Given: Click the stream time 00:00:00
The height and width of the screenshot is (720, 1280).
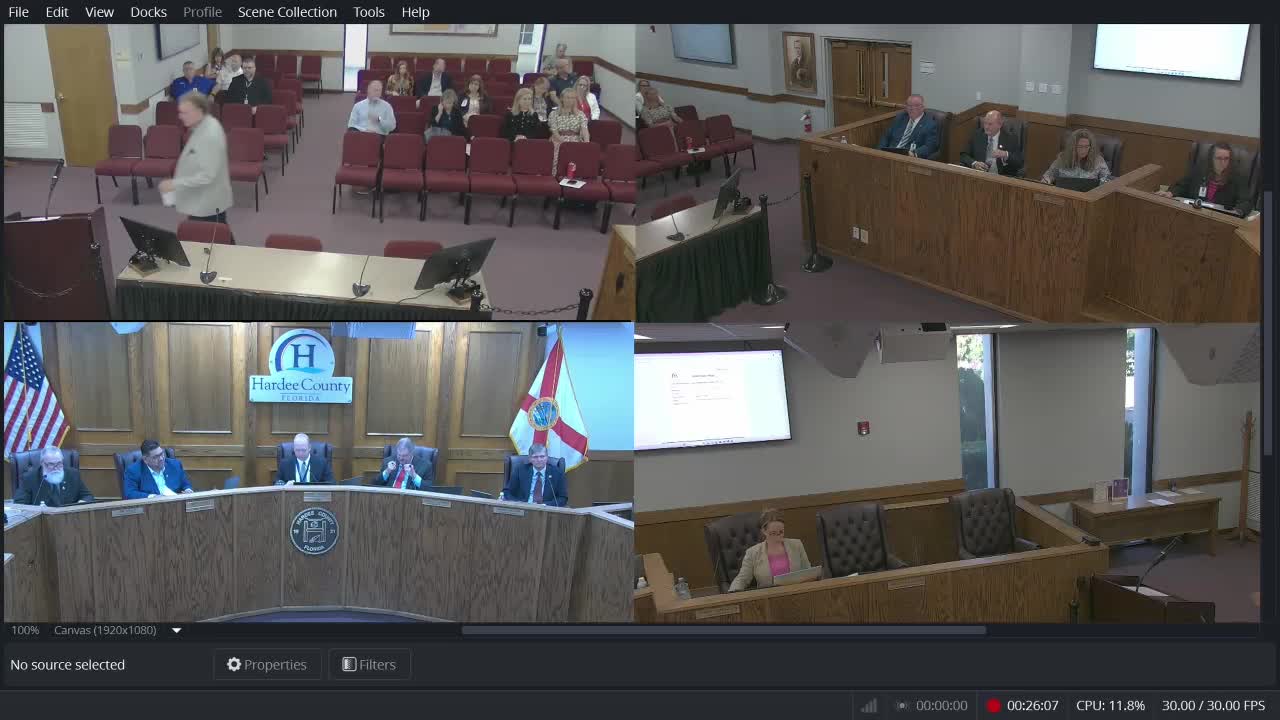Looking at the screenshot, I should point(942,706).
